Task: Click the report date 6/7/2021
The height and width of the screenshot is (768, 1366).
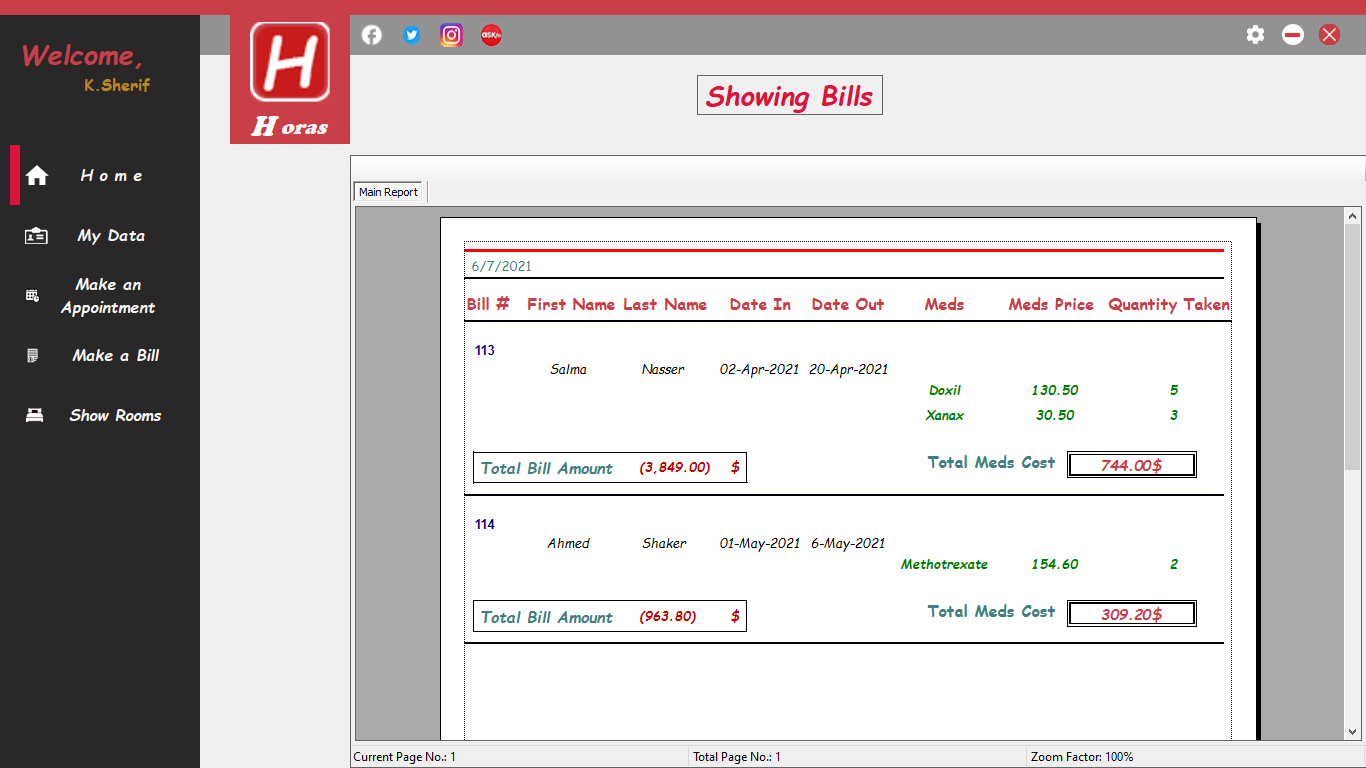Action: (x=502, y=266)
